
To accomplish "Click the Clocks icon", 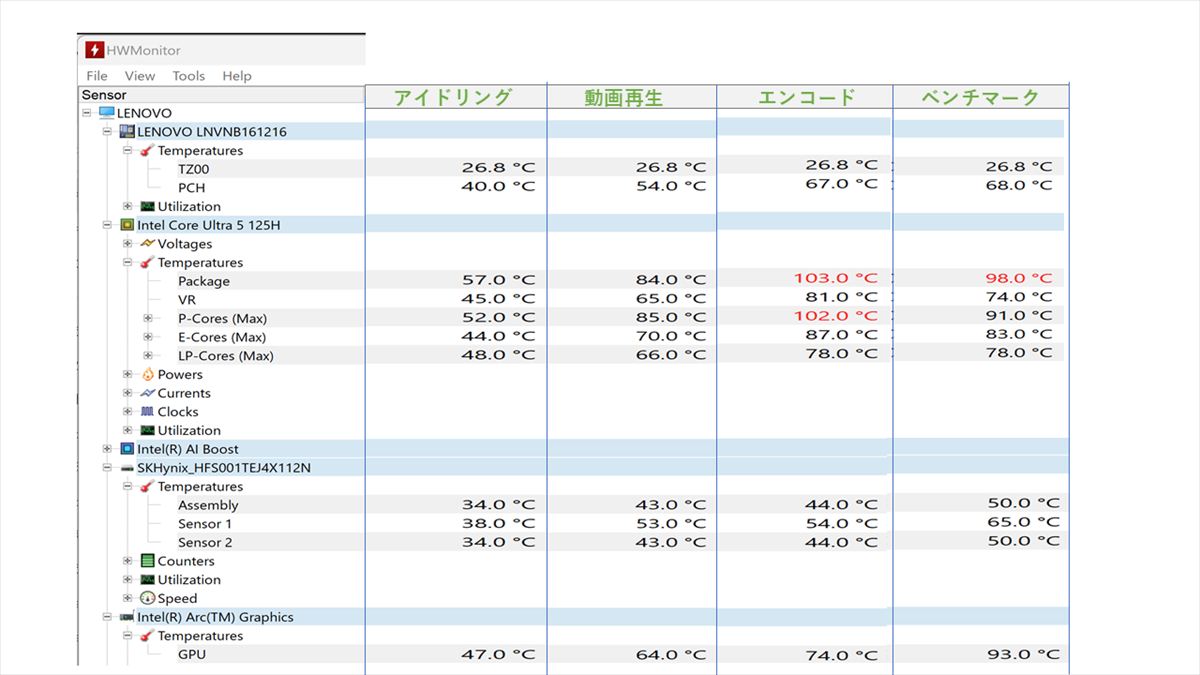I will 147,412.
